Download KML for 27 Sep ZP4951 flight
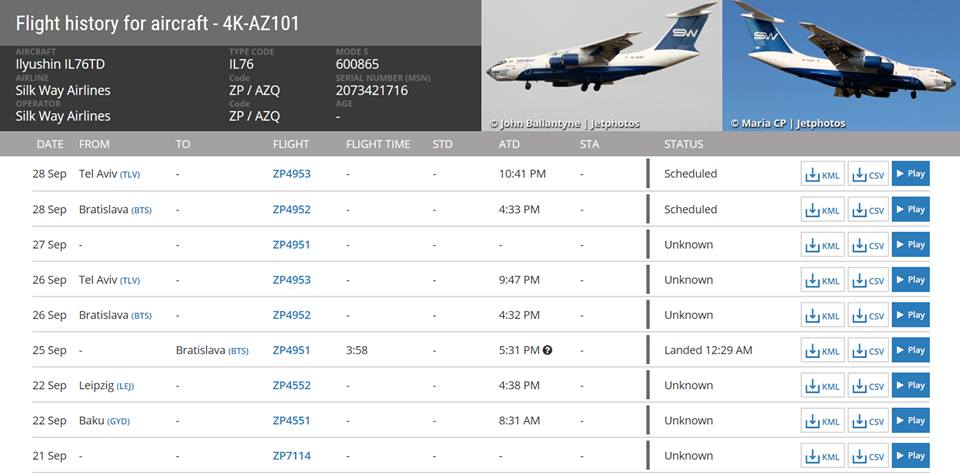 point(822,245)
